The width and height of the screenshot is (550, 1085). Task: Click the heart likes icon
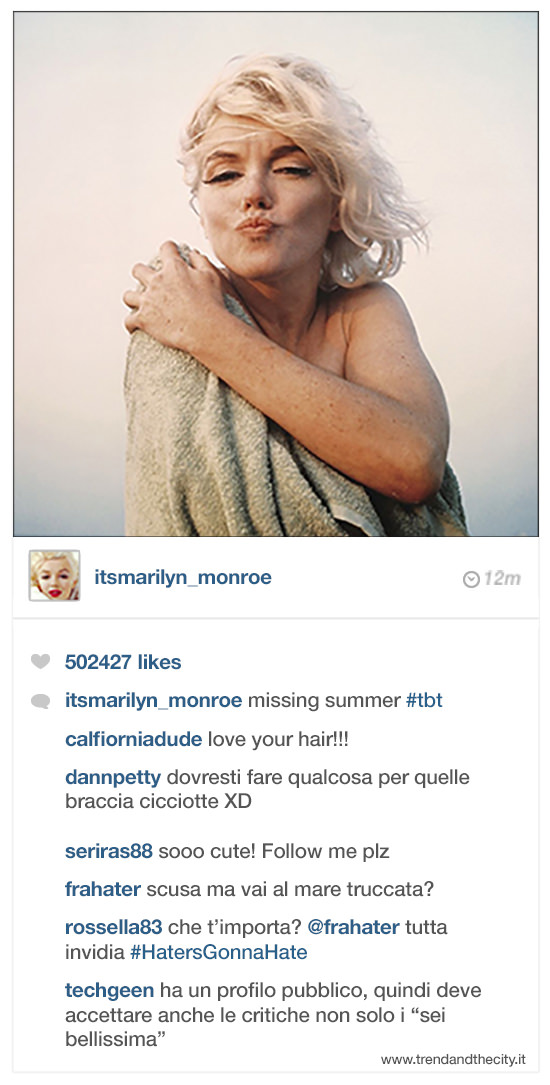pyautogui.click(x=41, y=662)
